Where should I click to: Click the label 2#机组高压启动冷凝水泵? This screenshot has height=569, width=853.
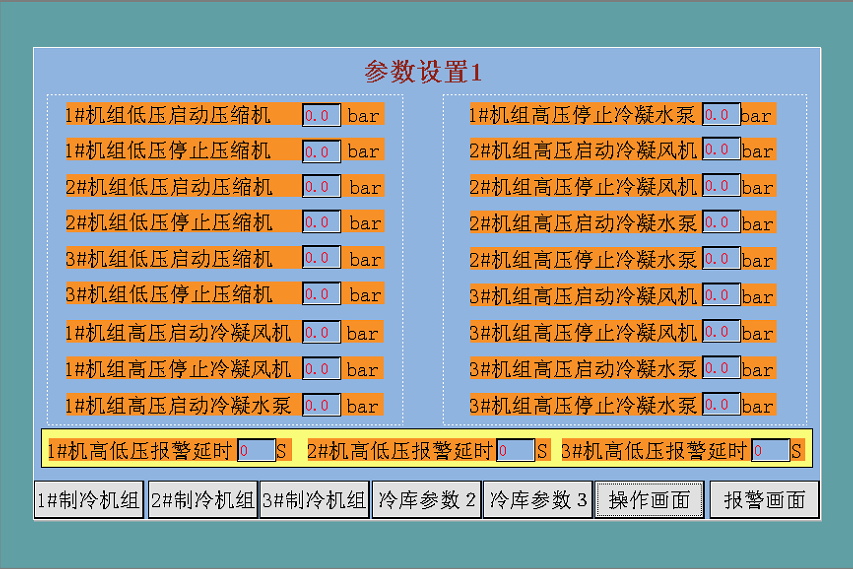[x=583, y=223]
